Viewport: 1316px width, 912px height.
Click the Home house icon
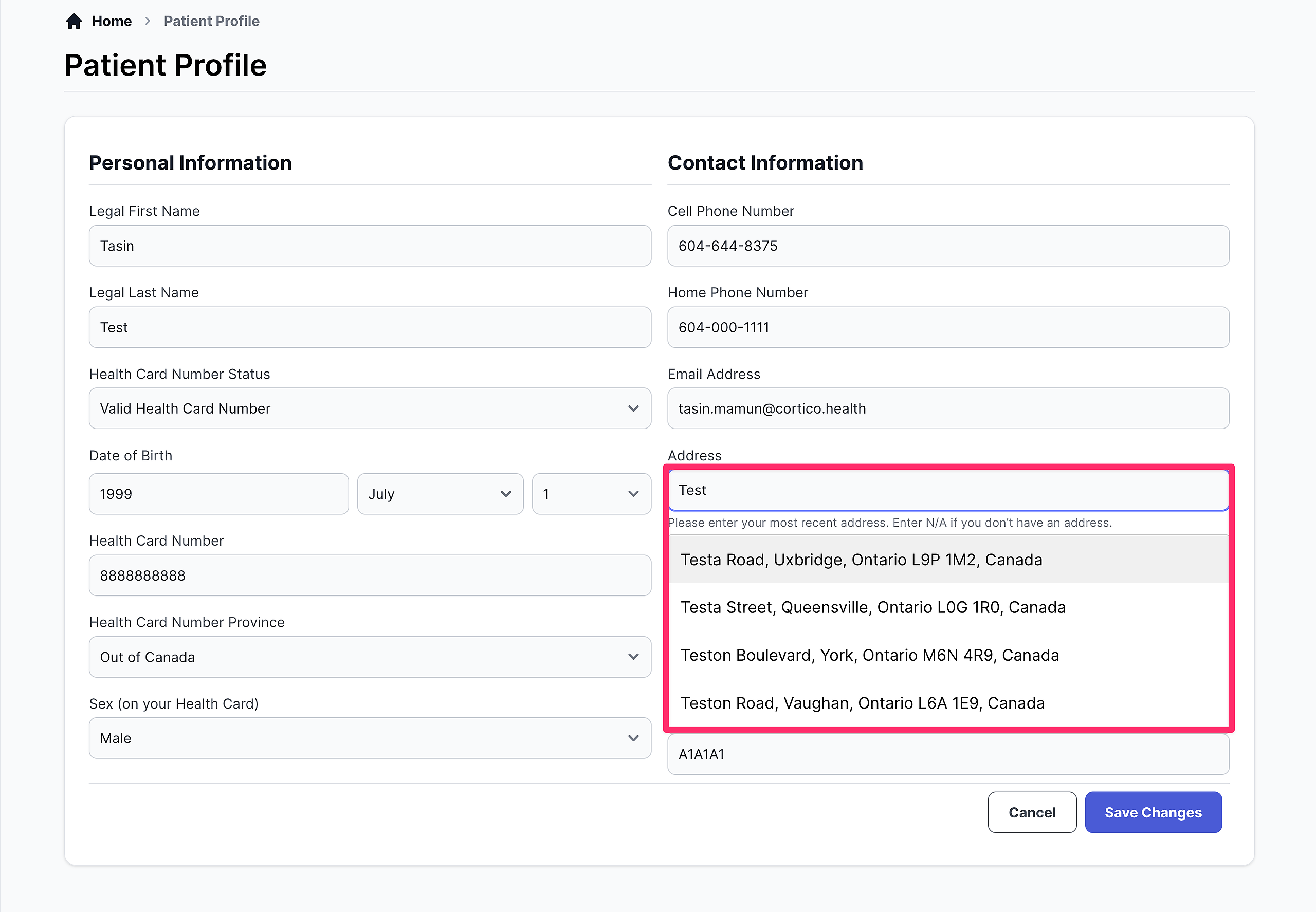click(x=74, y=21)
